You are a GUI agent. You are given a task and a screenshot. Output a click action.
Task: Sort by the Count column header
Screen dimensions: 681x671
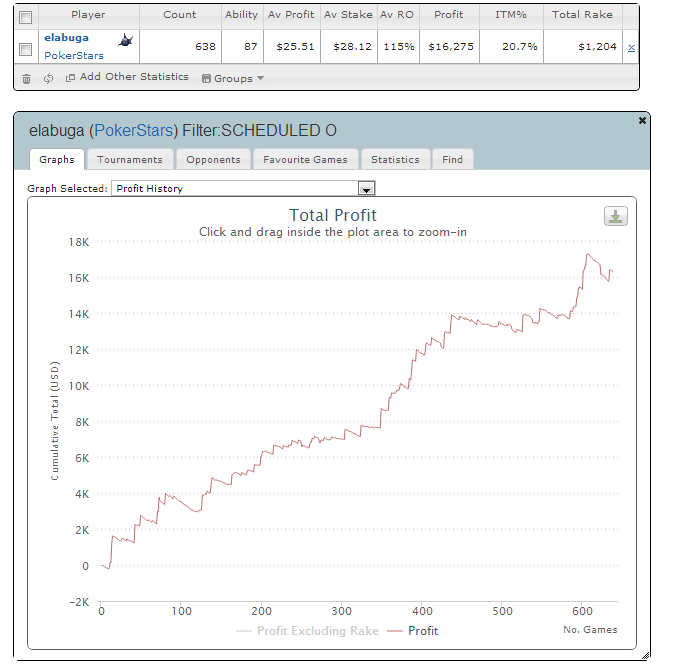coord(180,15)
